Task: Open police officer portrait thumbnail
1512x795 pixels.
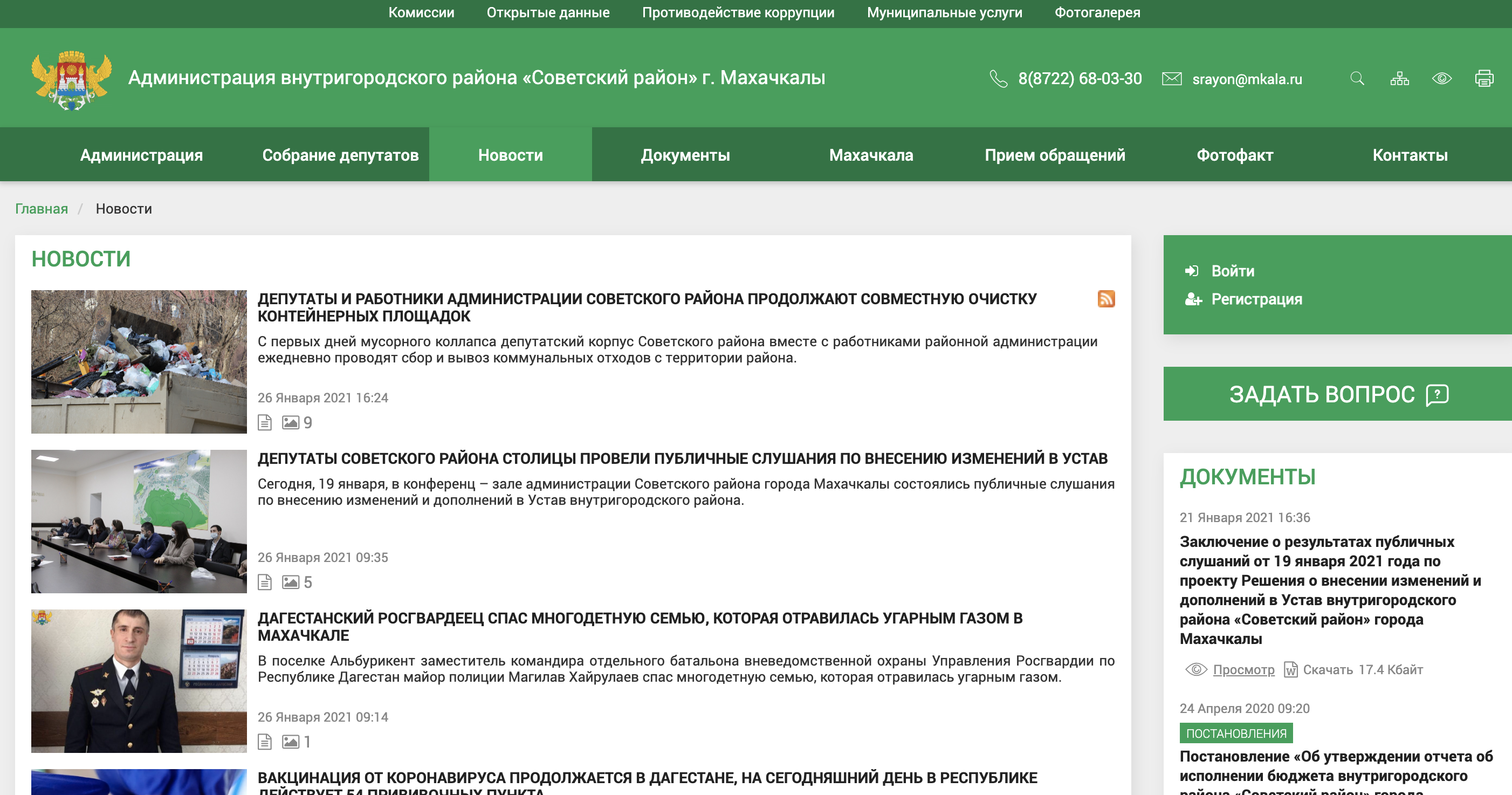Action: (x=139, y=681)
